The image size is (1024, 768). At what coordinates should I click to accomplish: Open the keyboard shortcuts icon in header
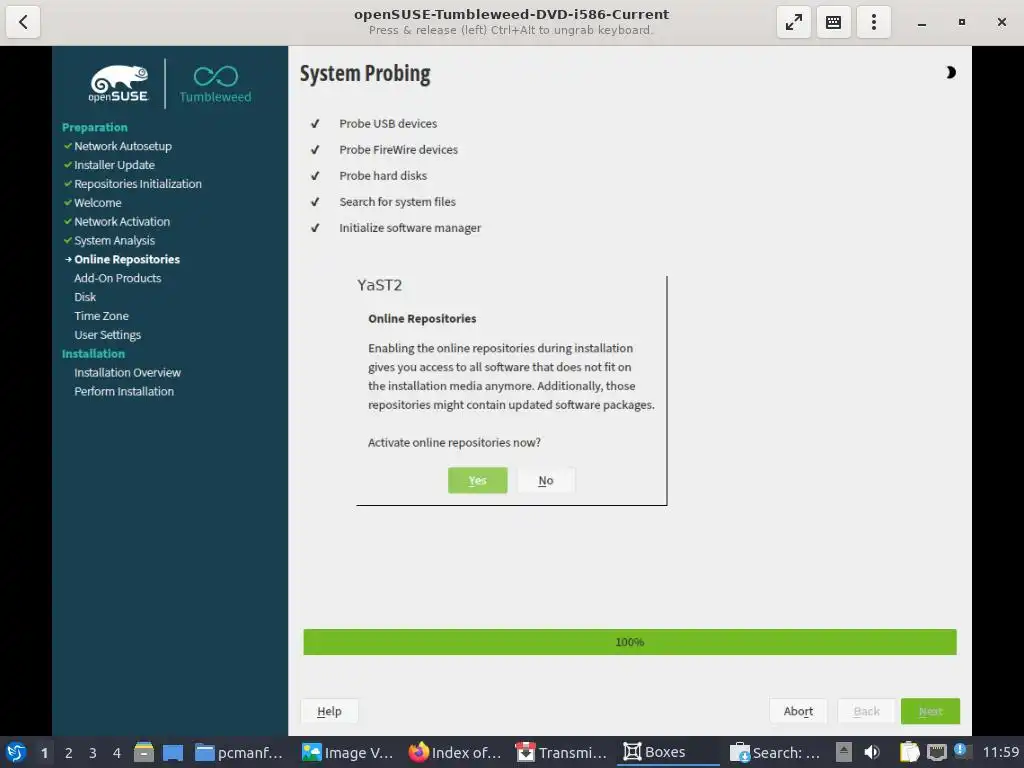coord(833,22)
